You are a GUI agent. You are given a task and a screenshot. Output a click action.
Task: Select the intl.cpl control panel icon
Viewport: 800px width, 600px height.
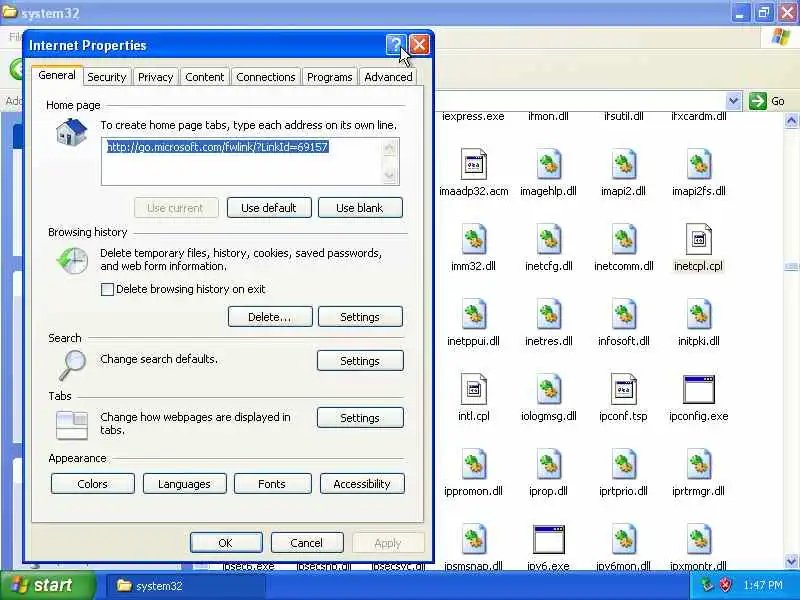473,389
